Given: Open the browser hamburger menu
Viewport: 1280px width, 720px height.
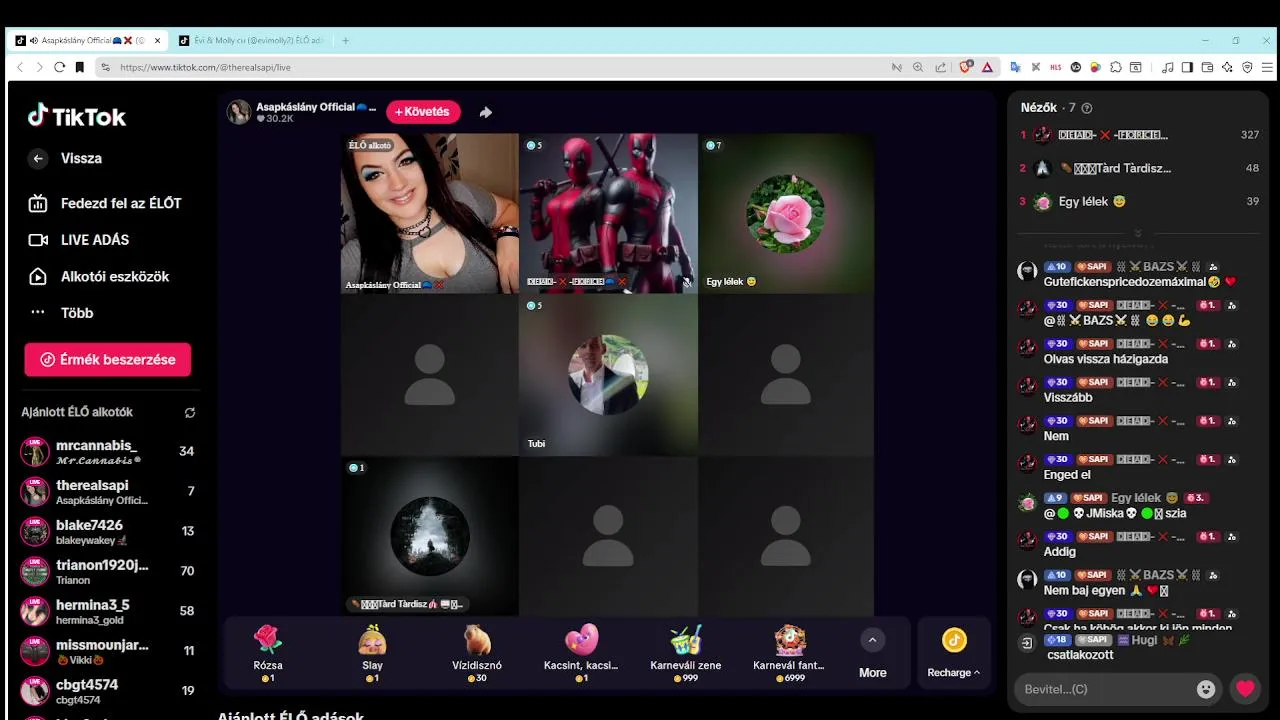Looking at the screenshot, I should 1267,67.
